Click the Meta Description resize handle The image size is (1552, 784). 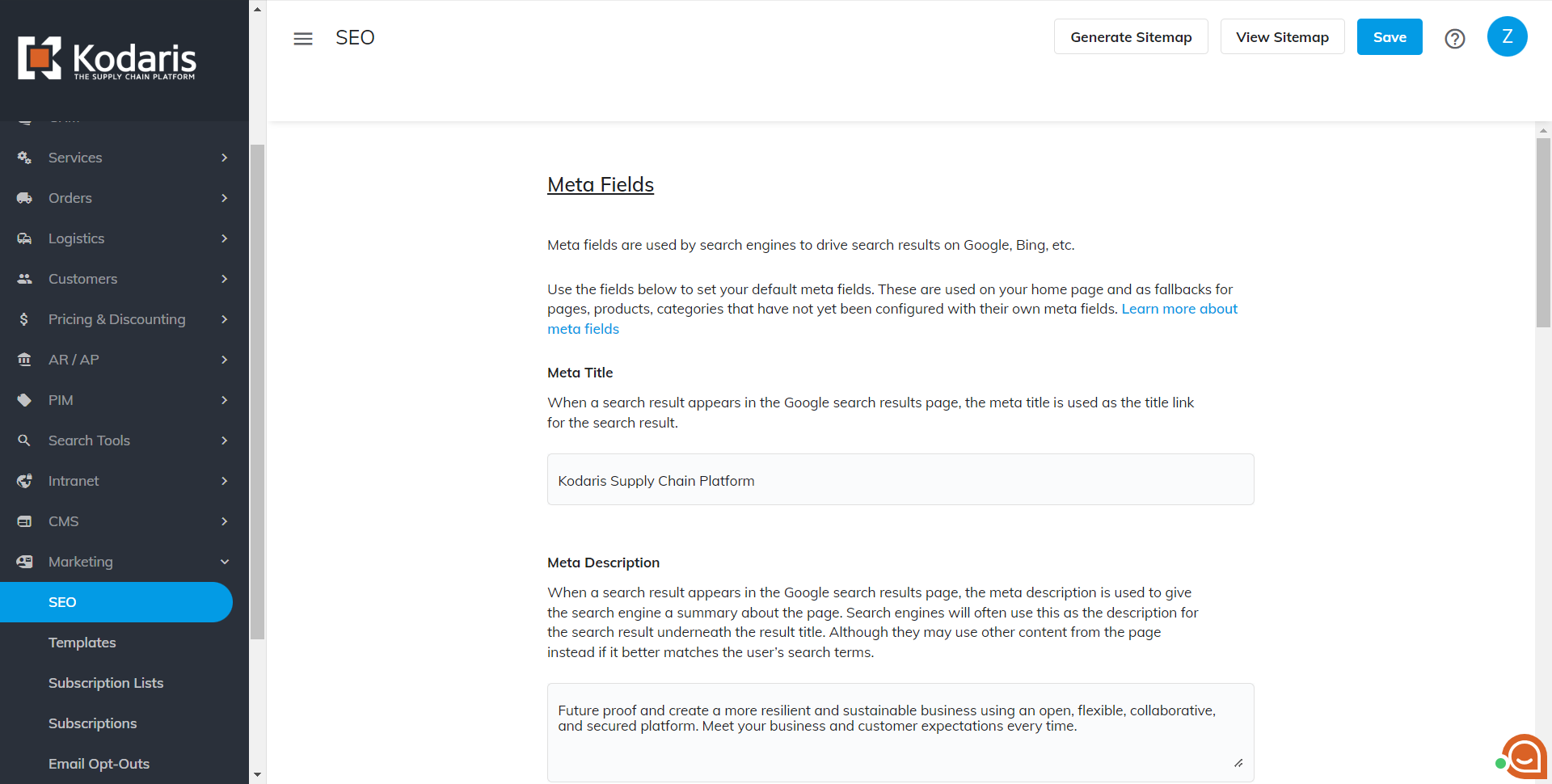pos(1238,763)
